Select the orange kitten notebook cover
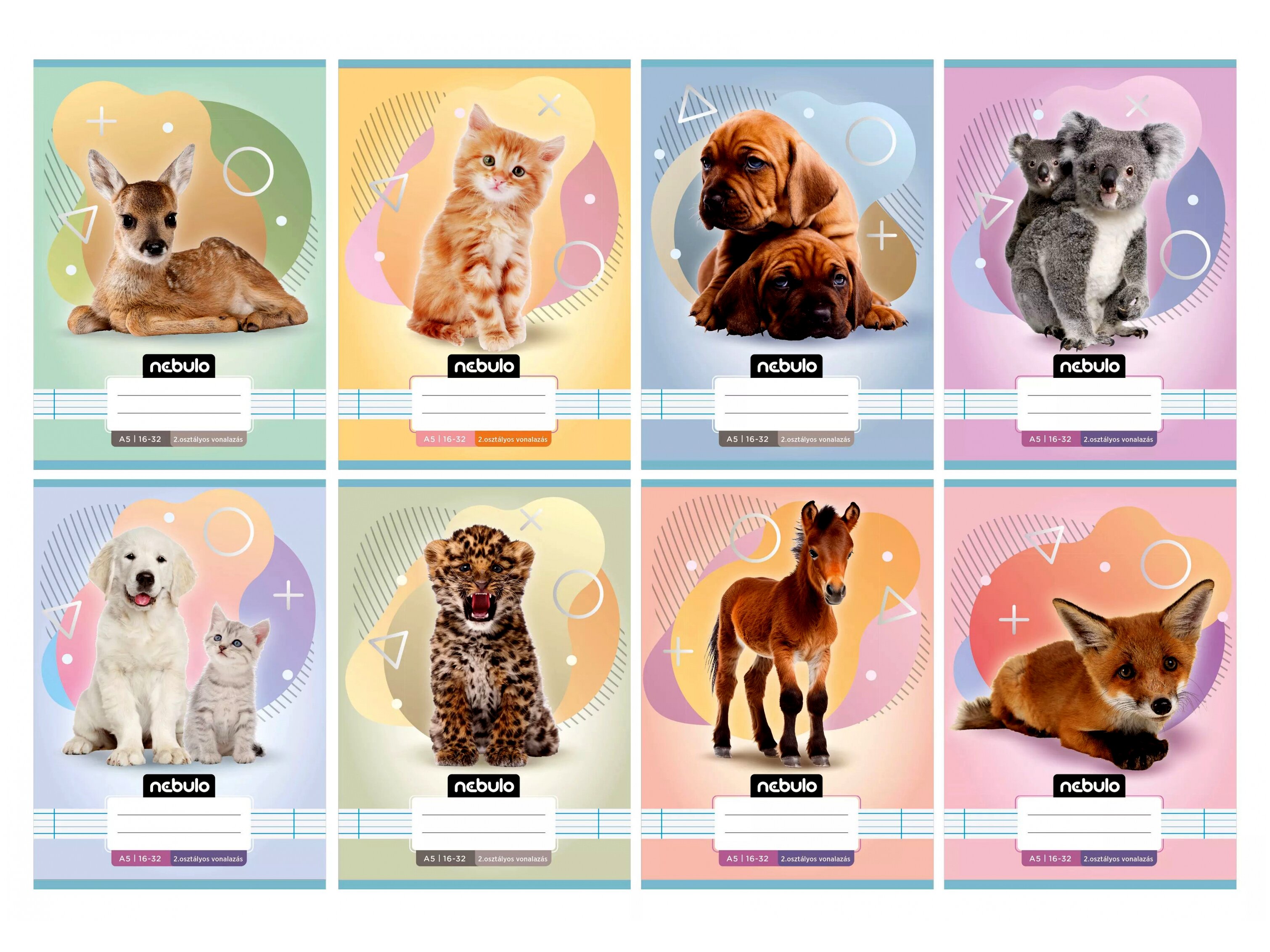This screenshot has width=1270, height=952. tap(484, 264)
